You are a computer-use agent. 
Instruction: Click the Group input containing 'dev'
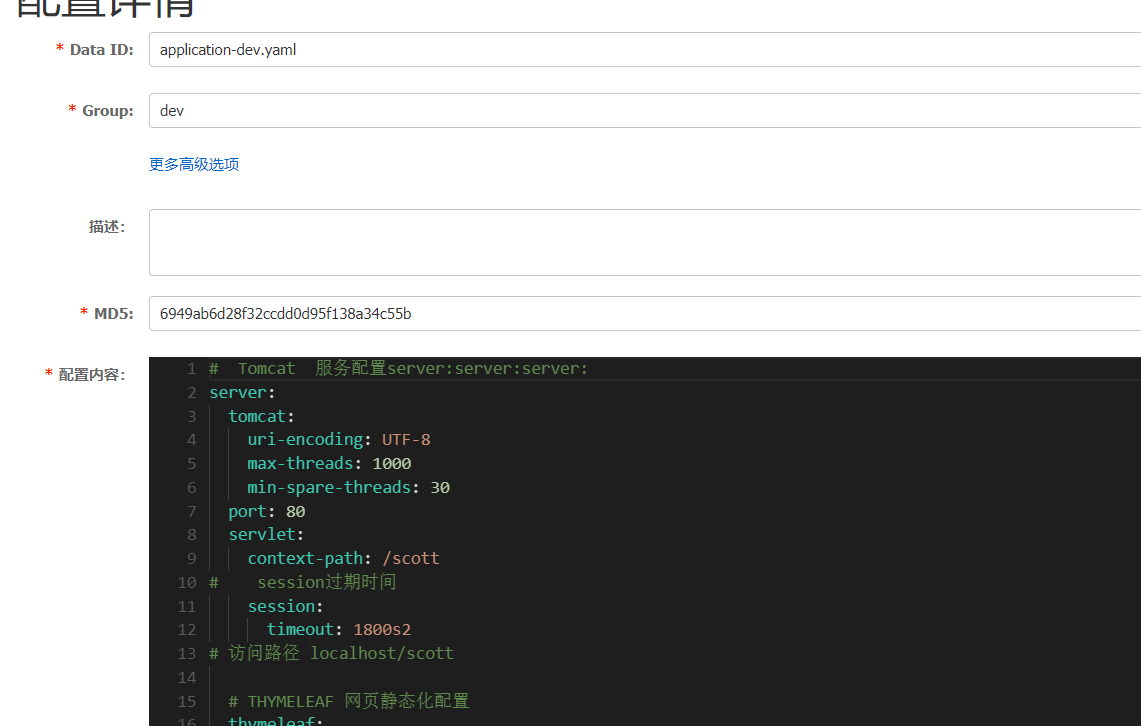400,110
